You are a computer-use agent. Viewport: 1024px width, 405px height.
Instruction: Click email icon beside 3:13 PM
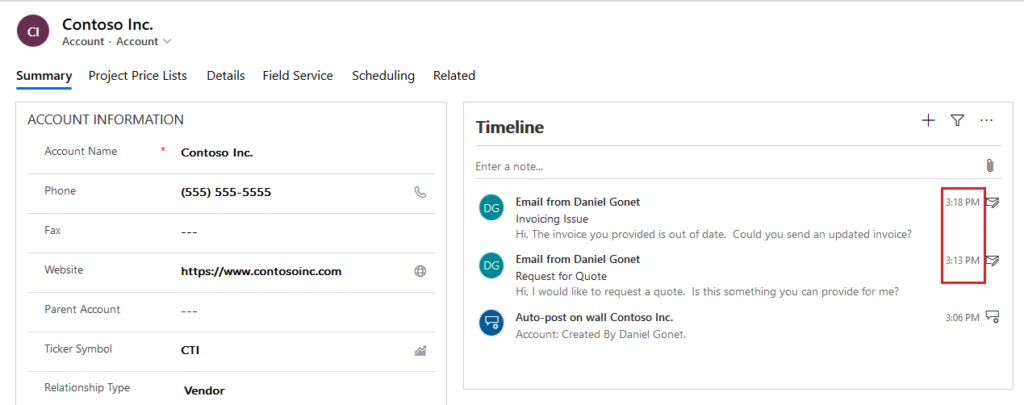[x=993, y=260]
